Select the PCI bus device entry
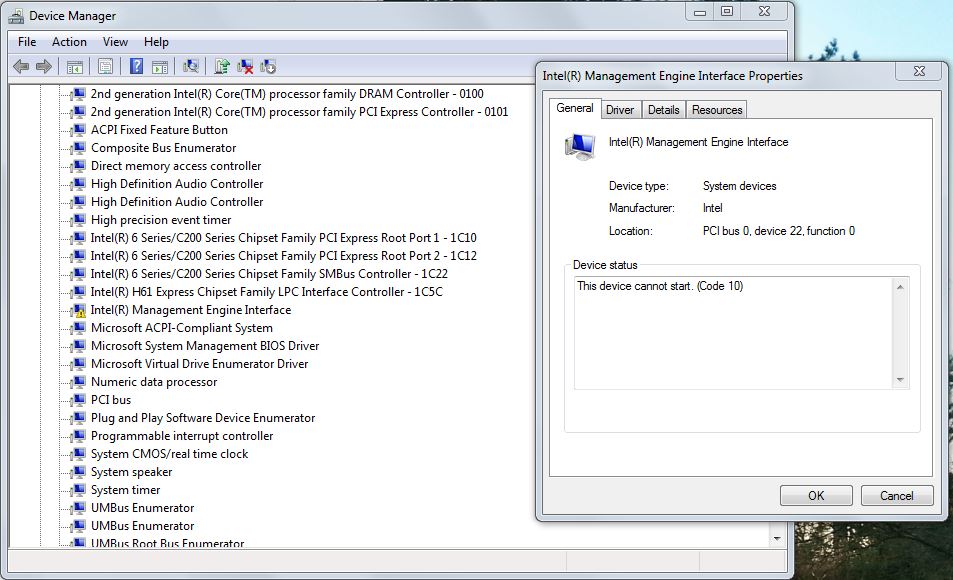953x580 pixels. click(x=110, y=400)
